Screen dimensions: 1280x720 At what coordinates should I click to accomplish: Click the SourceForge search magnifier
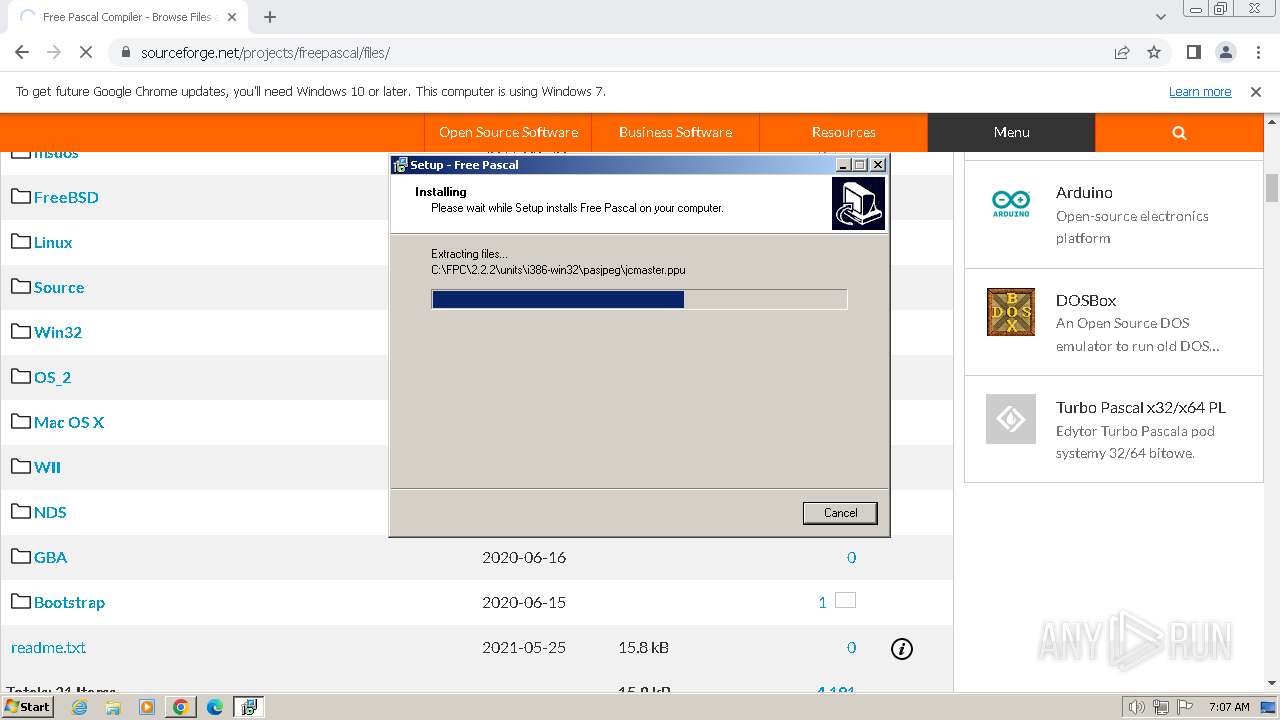point(1179,132)
